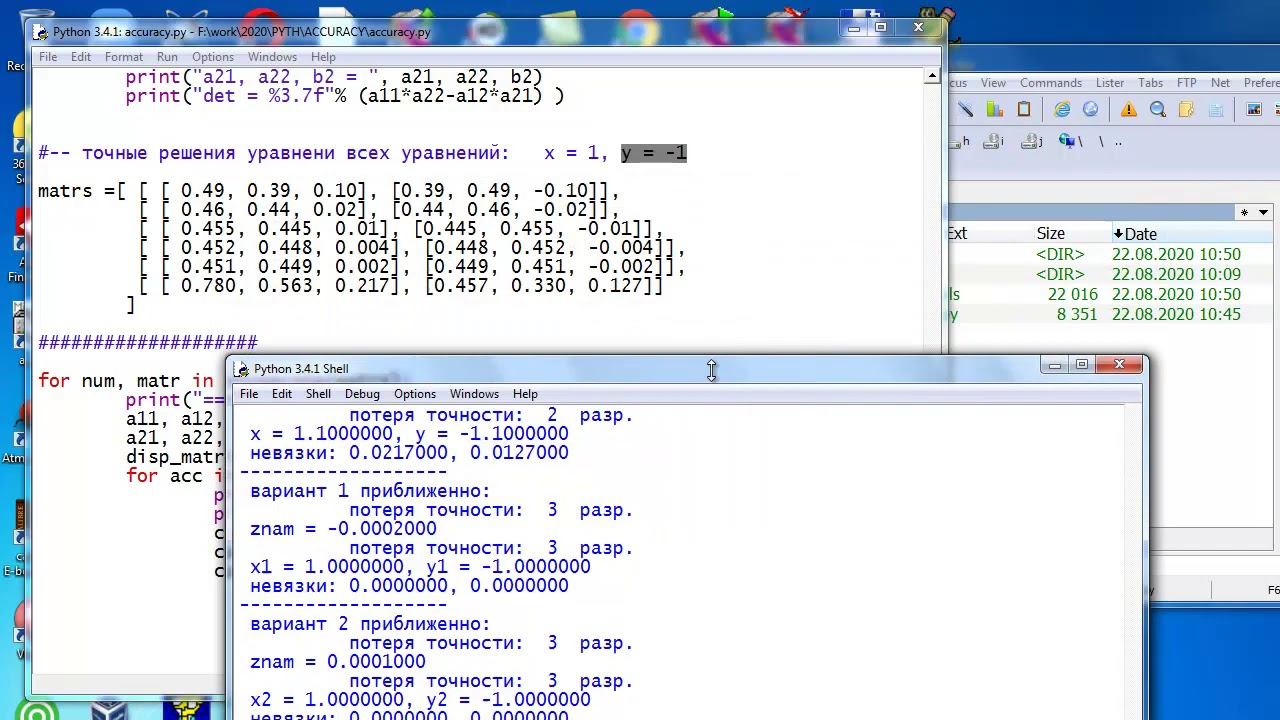This screenshot has height=720, width=1280.
Task: Open Debug menu in Python Shell
Action: 362,394
